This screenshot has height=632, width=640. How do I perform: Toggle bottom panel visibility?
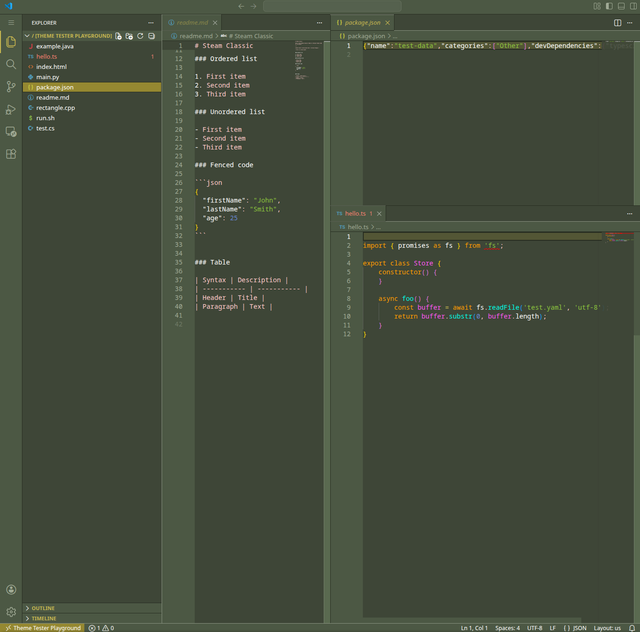click(621, 6)
